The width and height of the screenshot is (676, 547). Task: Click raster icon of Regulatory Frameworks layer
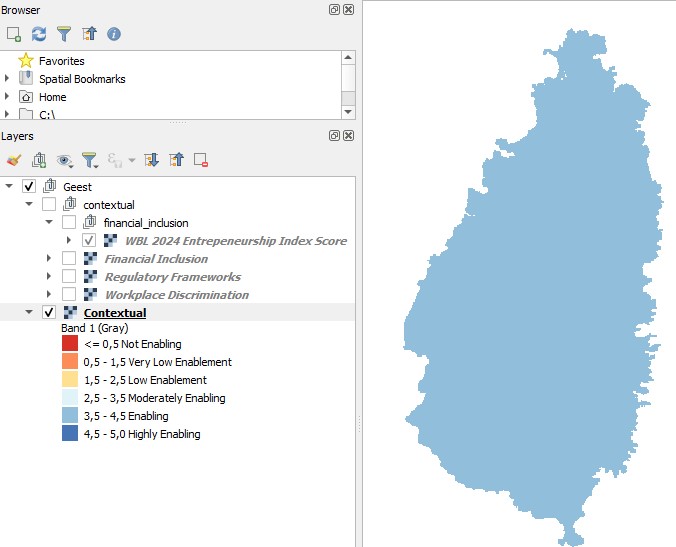tap(90, 276)
